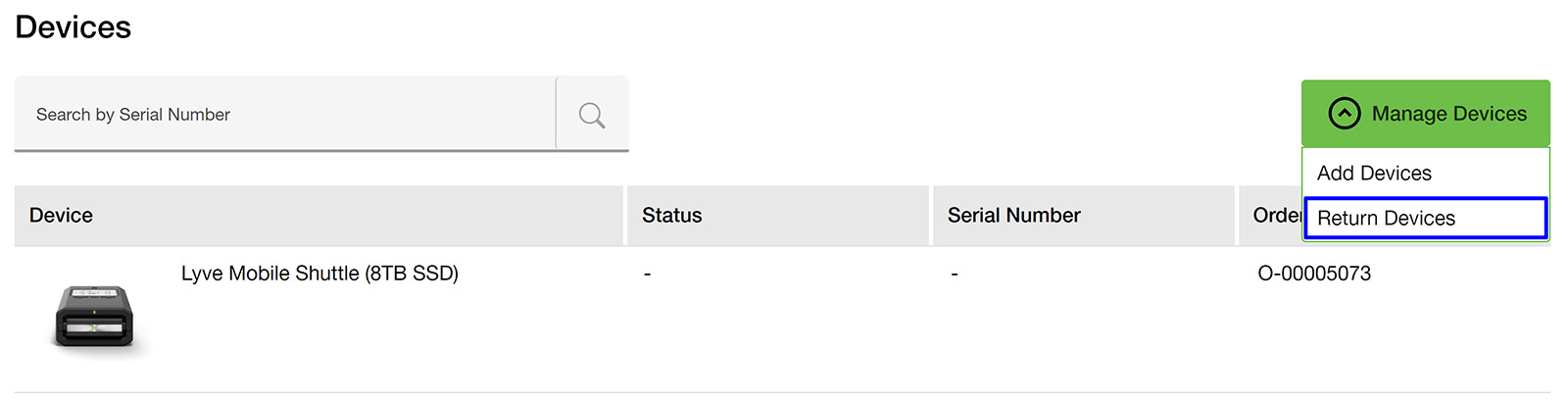The height and width of the screenshot is (401, 1568).
Task: Click the dash in the Status cell
Action: (x=647, y=275)
